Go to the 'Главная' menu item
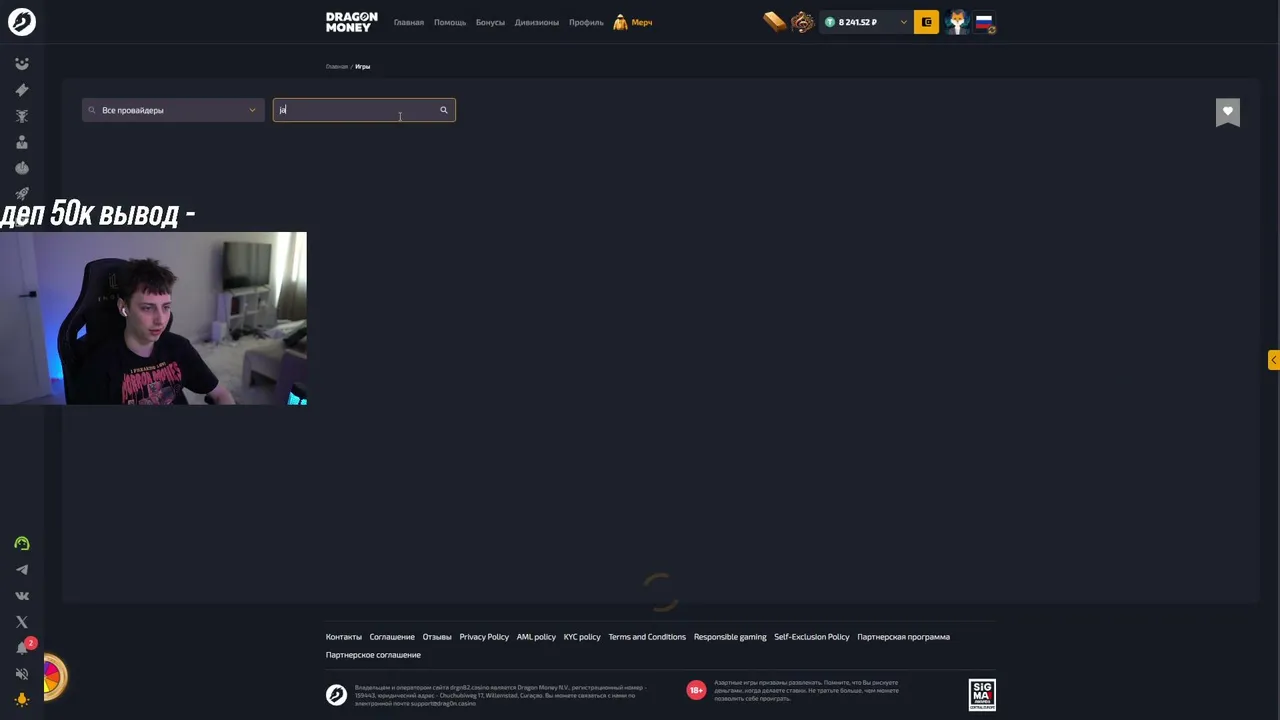The image size is (1280, 720). tap(409, 22)
